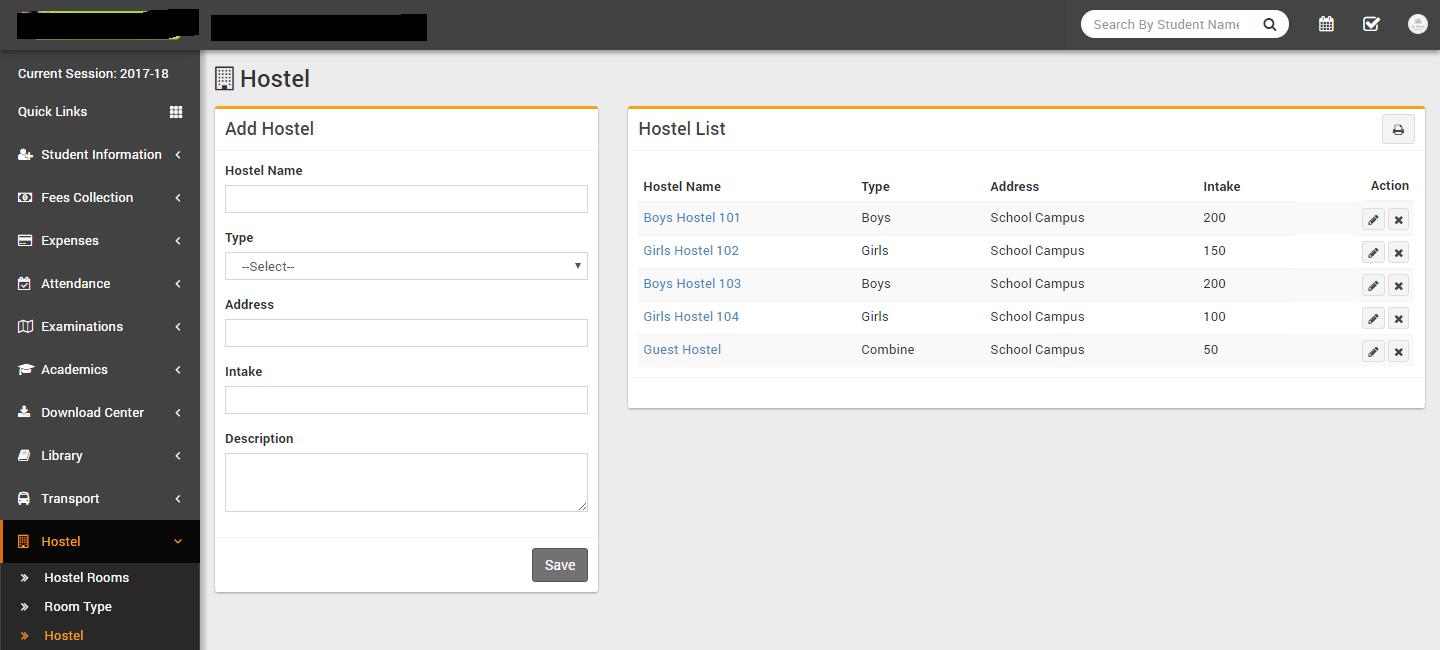The image size is (1440, 650).
Task: Delete Girls Hostel 102 entry
Action: click(x=1398, y=253)
